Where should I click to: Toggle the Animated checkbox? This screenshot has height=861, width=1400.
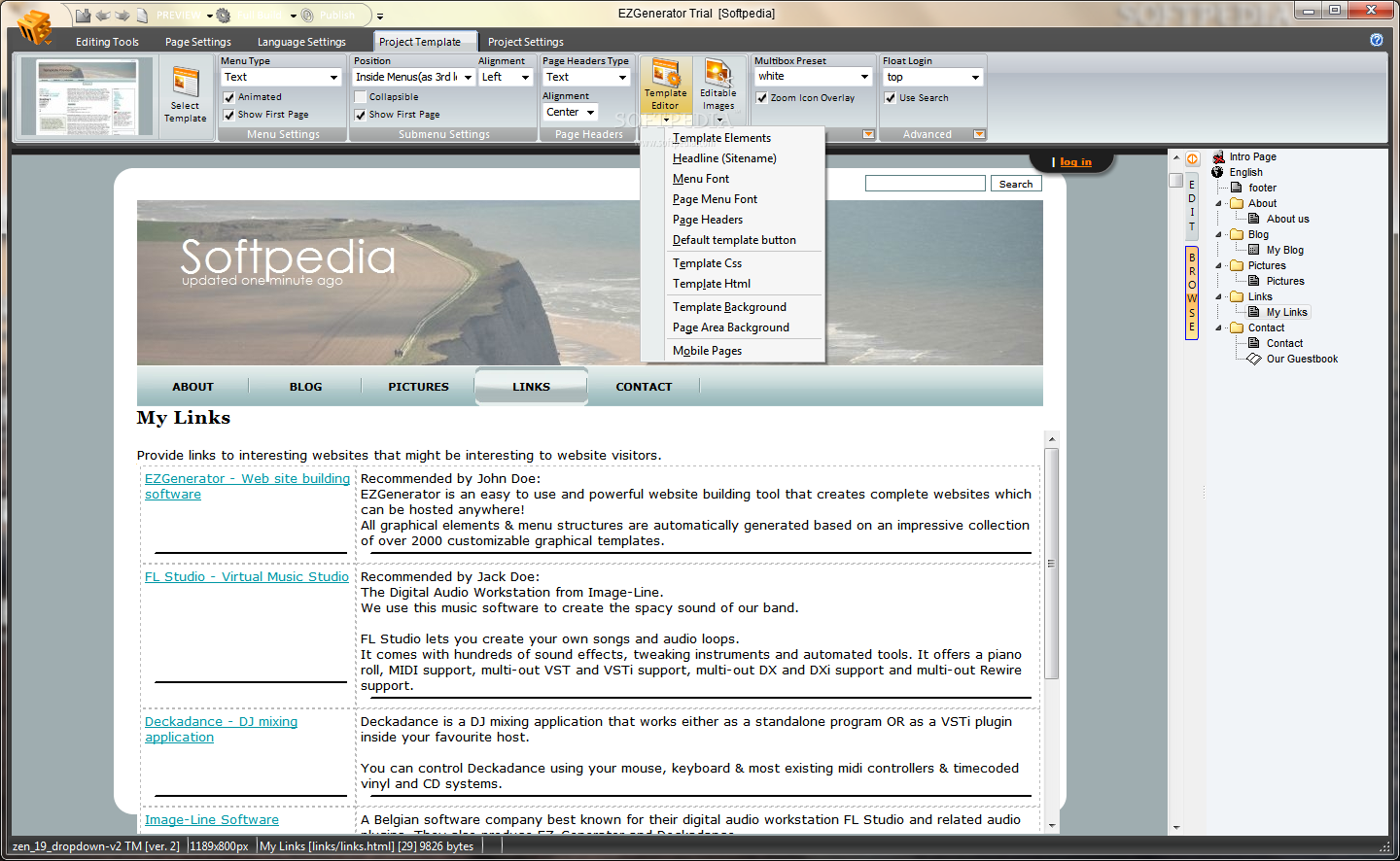click(229, 97)
